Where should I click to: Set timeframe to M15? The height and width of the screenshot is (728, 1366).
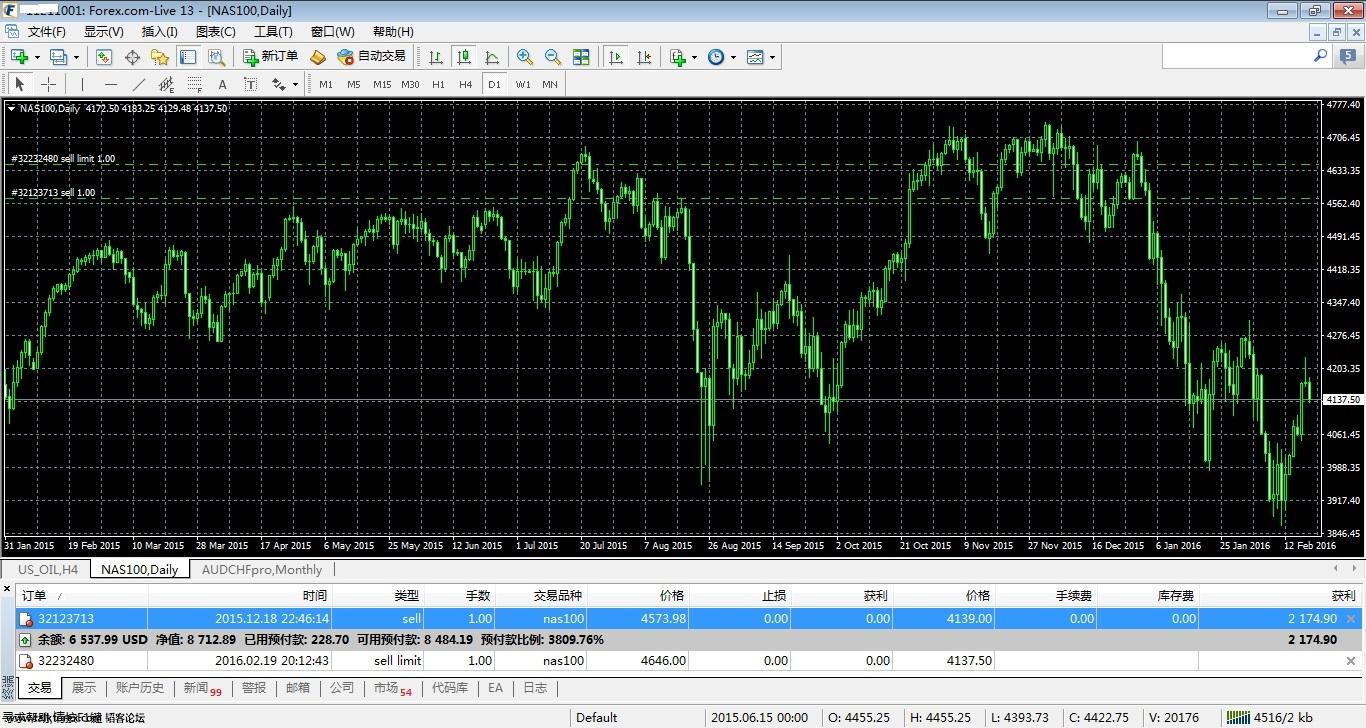(382, 84)
